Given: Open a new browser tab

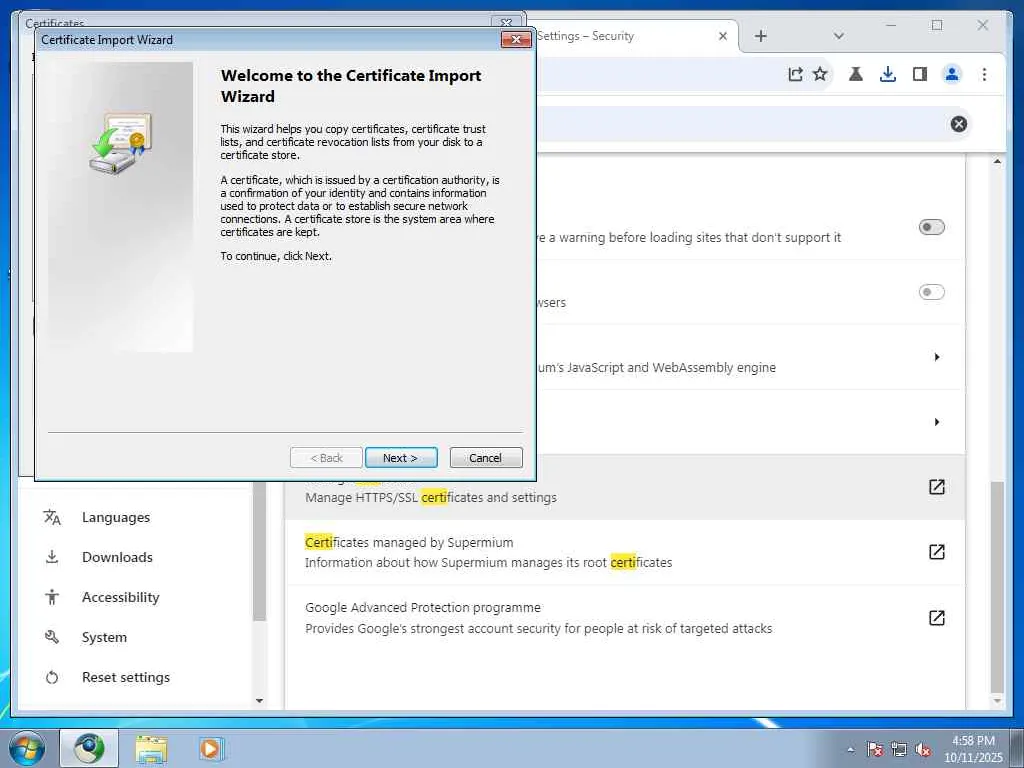Looking at the screenshot, I should click(x=760, y=36).
